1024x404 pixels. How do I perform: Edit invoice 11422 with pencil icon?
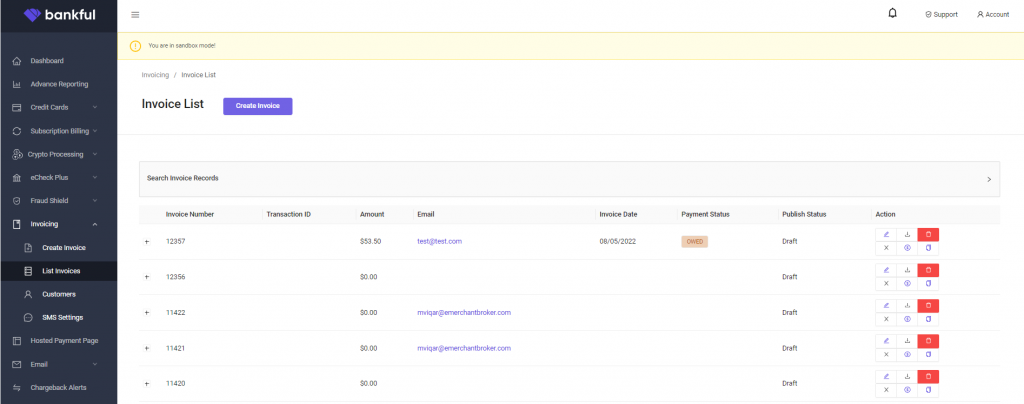point(886,305)
